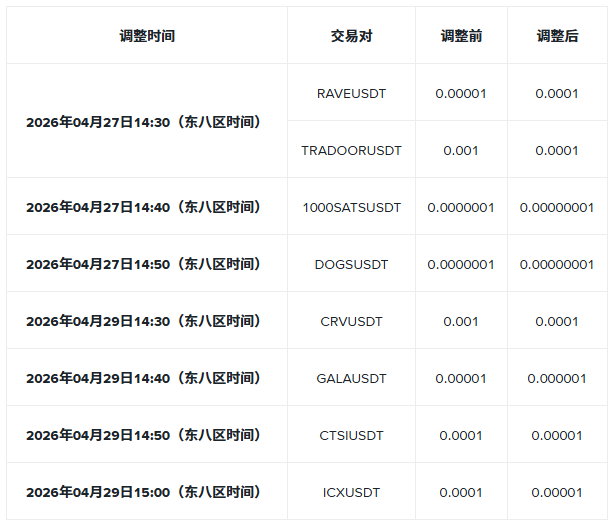The height and width of the screenshot is (524, 612).
Task: Select the TRADOORUSDT trading pair cell
Action: tap(351, 151)
